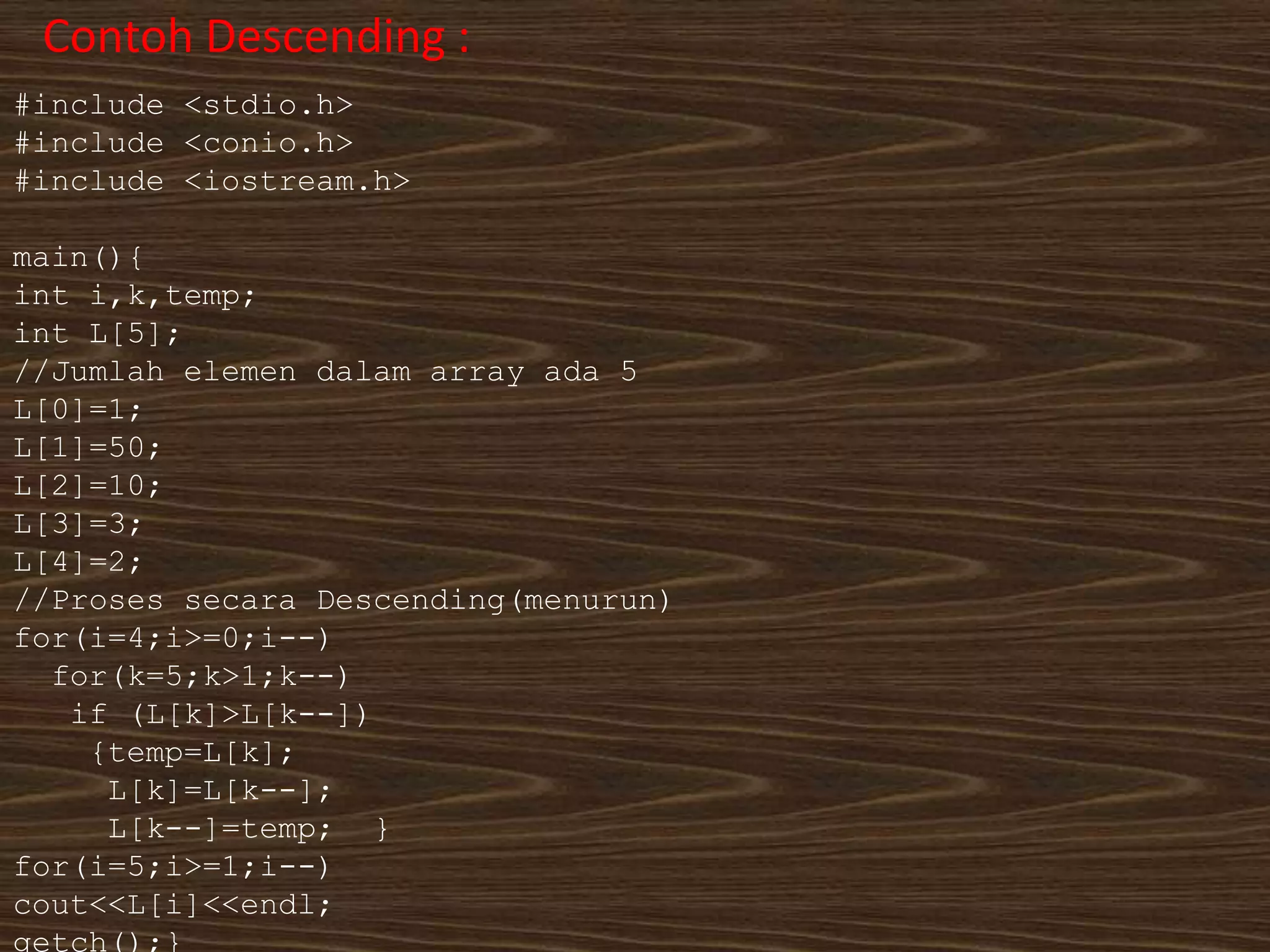
Task: Click the '//Proses secara Descending(menurun)' comment
Action: click(x=342, y=601)
